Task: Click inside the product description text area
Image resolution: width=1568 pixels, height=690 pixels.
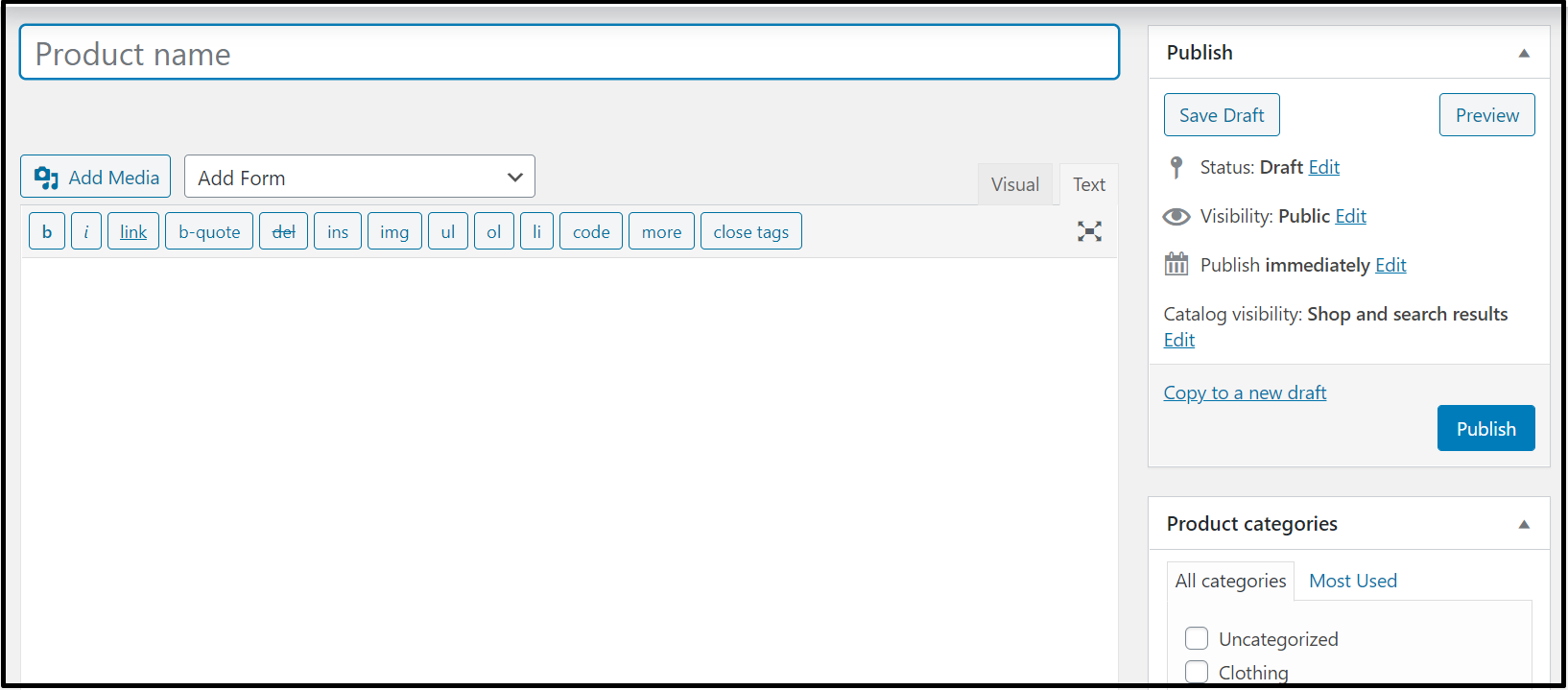Action: tap(569, 470)
